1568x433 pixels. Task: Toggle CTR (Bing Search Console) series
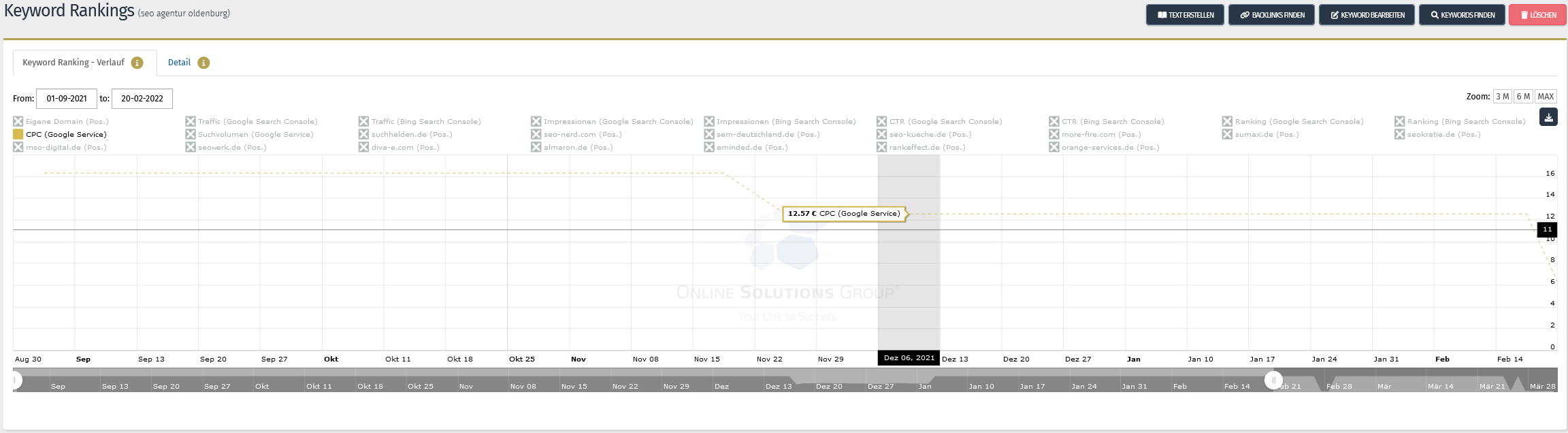1107,122
